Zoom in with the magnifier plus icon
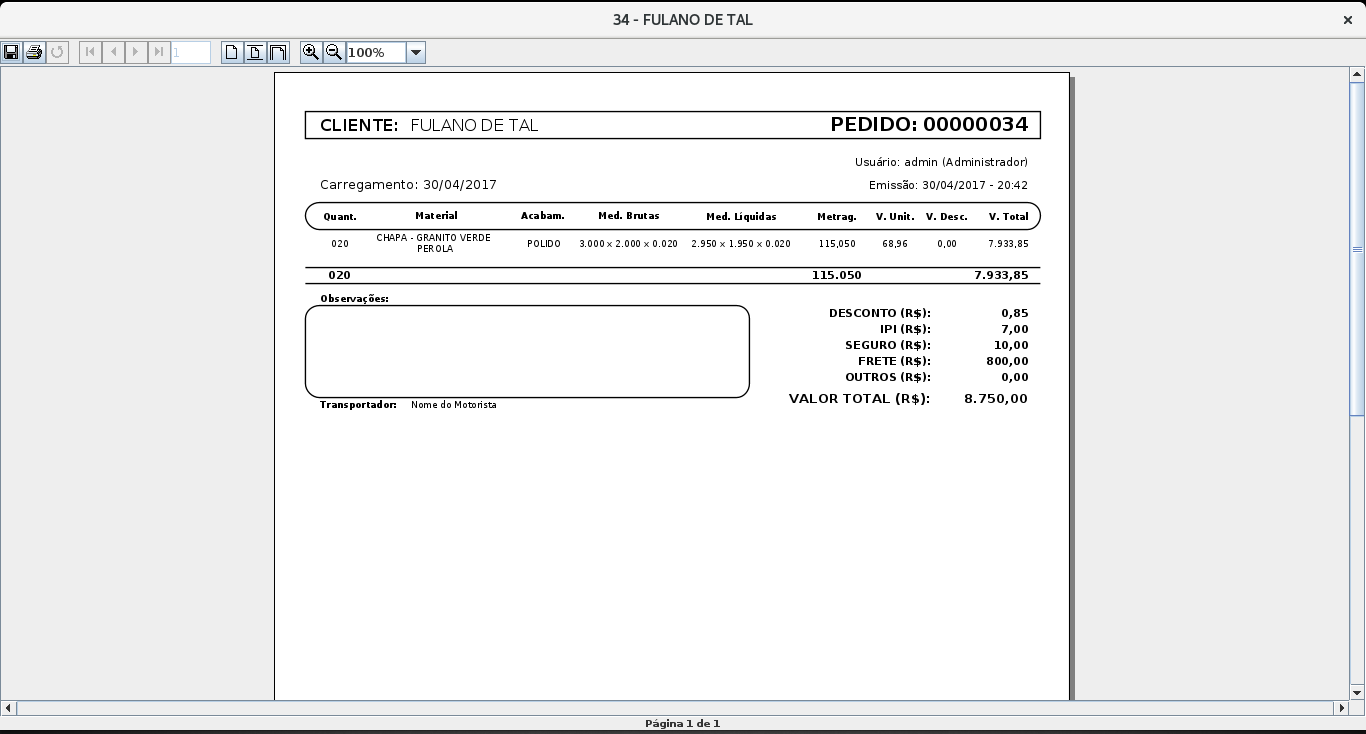Screen dimensions: 1366x734 311,52
